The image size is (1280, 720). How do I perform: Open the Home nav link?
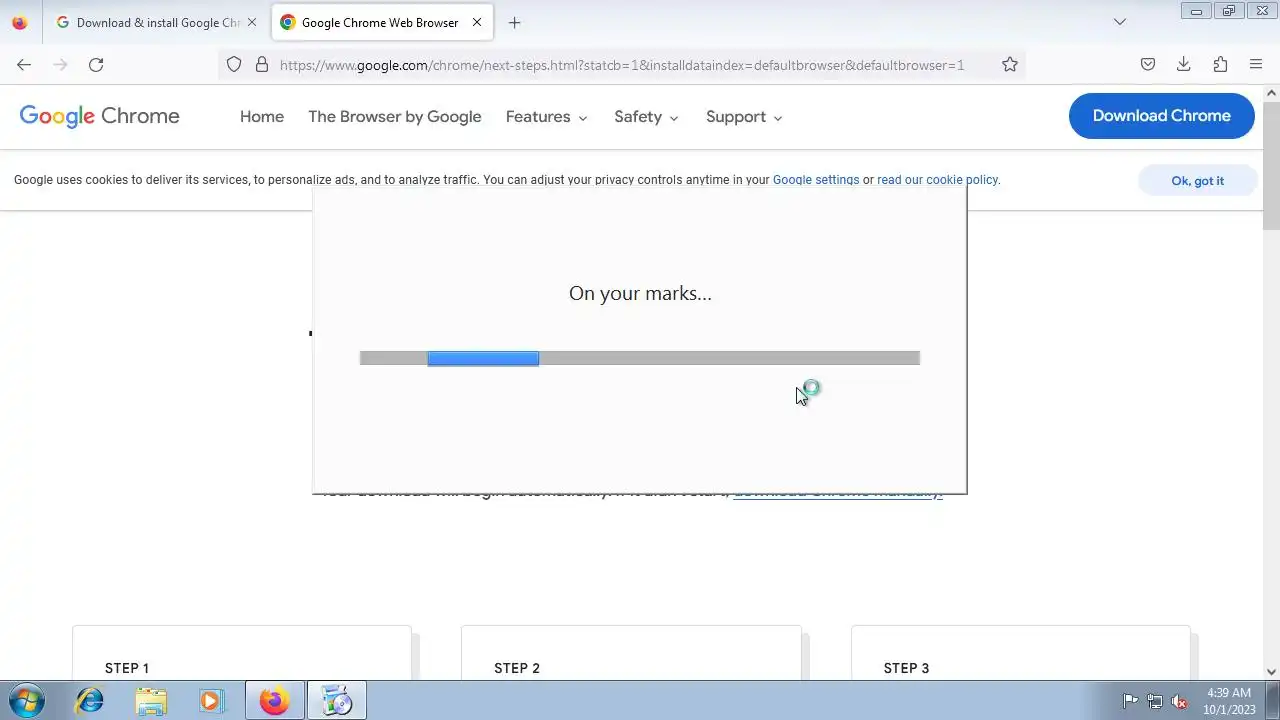click(262, 117)
